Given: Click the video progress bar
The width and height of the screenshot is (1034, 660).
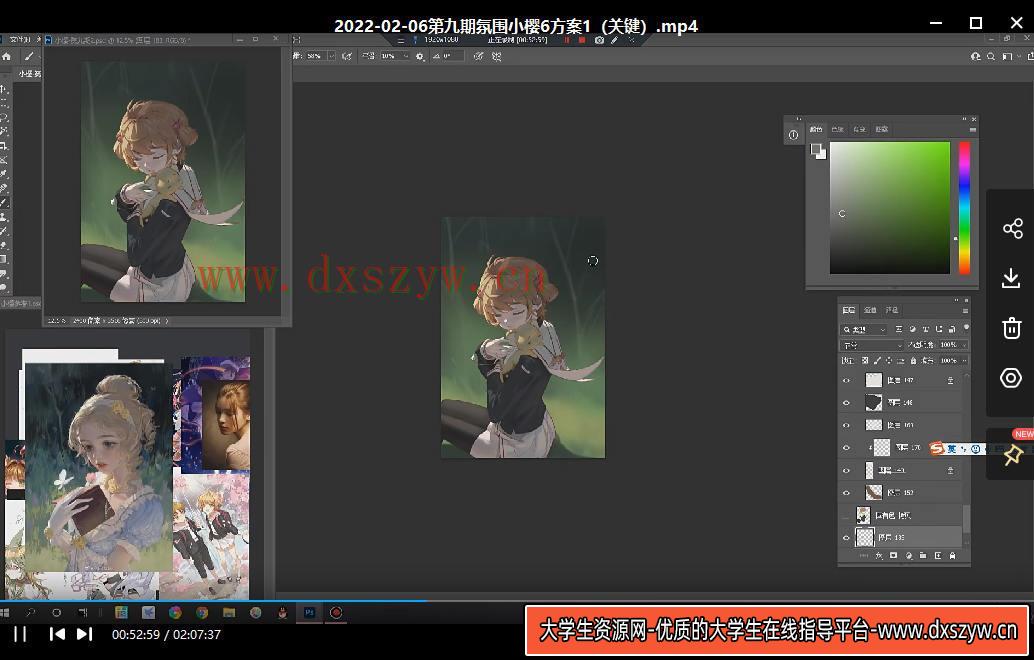Looking at the screenshot, I should (517, 601).
